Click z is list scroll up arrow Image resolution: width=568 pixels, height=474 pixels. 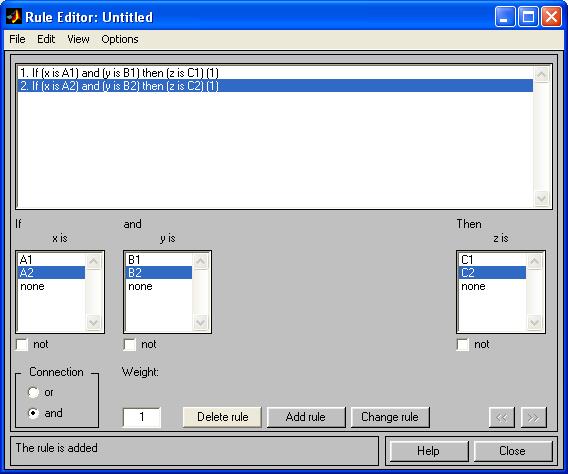[x=534, y=261]
